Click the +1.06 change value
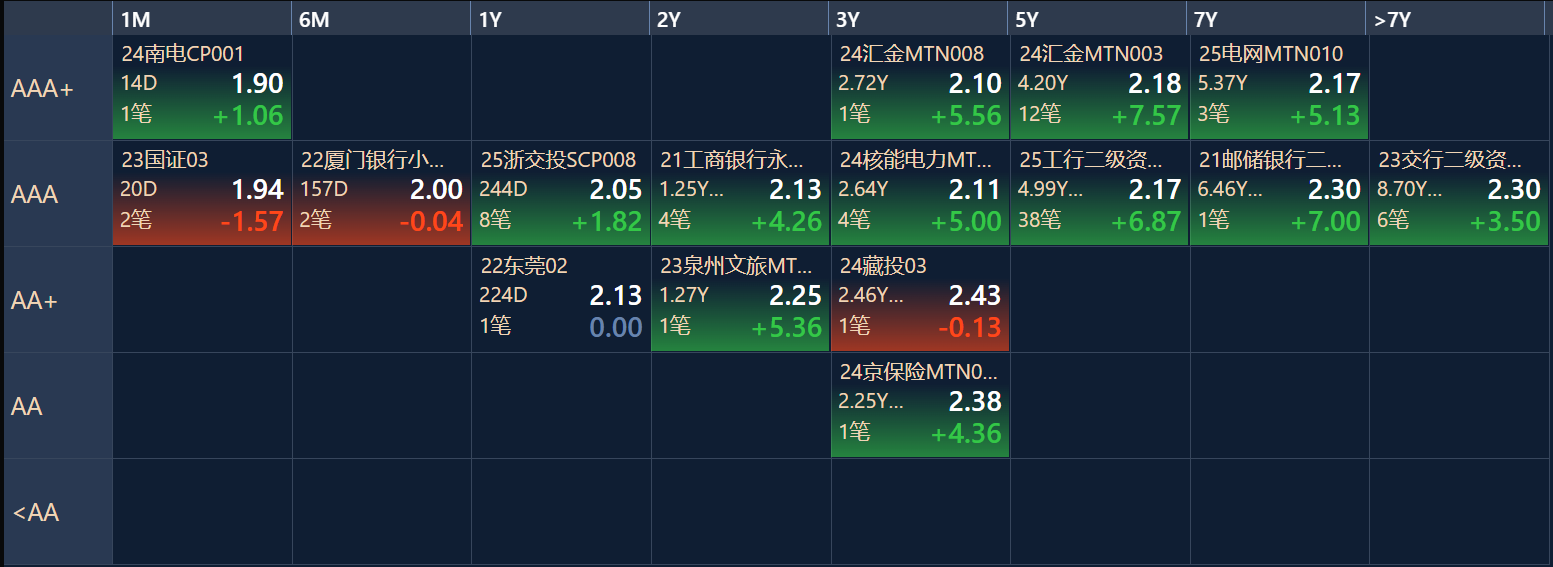 pos(248,116)
